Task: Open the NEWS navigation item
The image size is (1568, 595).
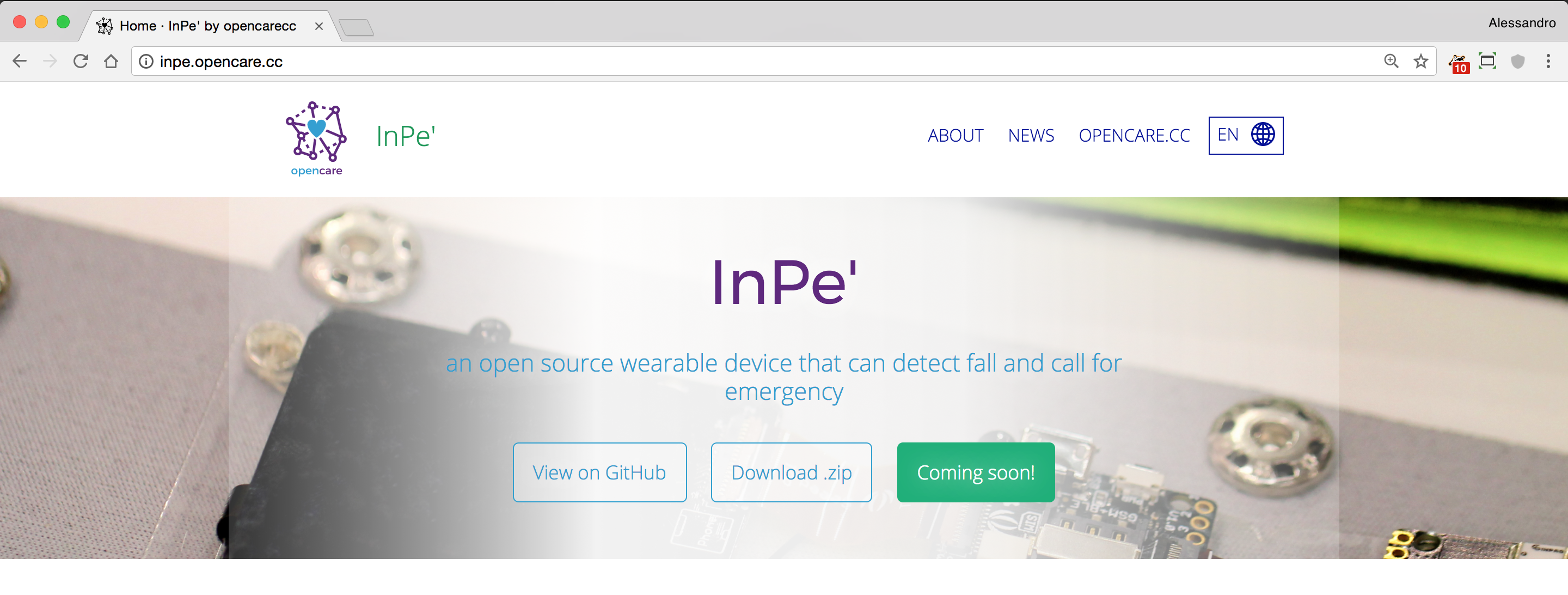Action: click(x=1031, y=135)
